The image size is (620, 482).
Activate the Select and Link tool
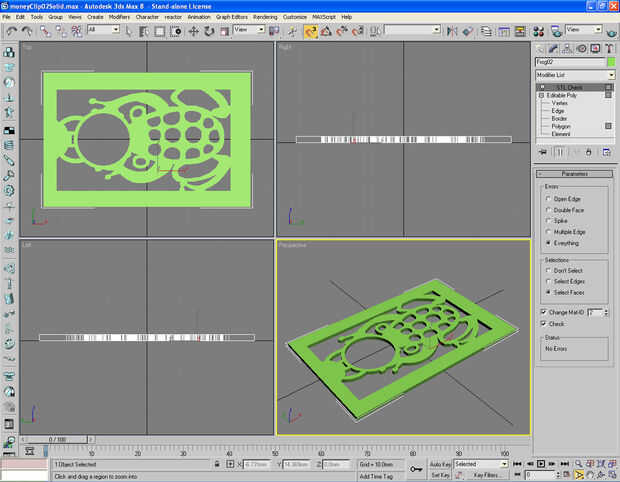pos(45,31)
